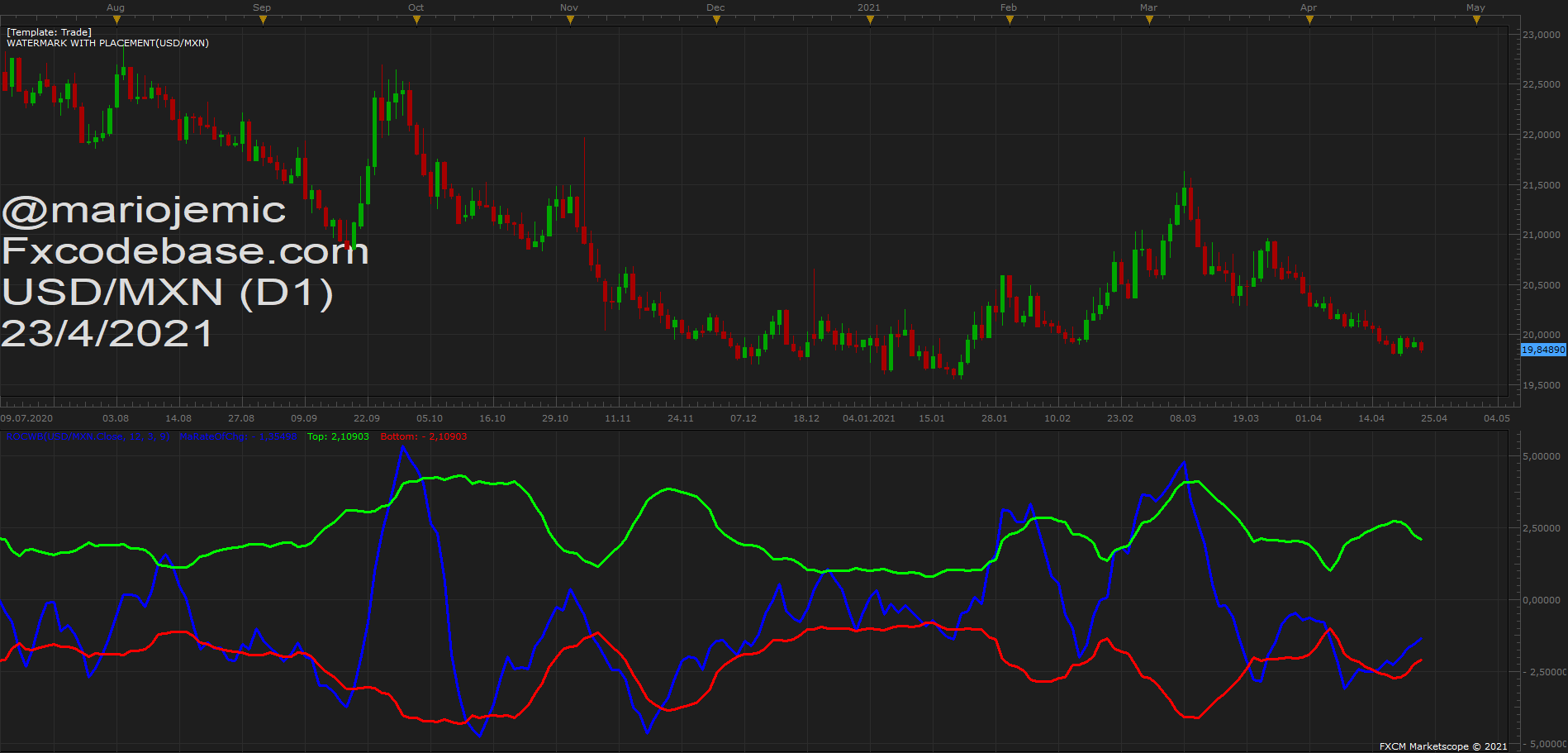
Task: Click the orange triangle marker under Mar
Action: (1149, 20)
